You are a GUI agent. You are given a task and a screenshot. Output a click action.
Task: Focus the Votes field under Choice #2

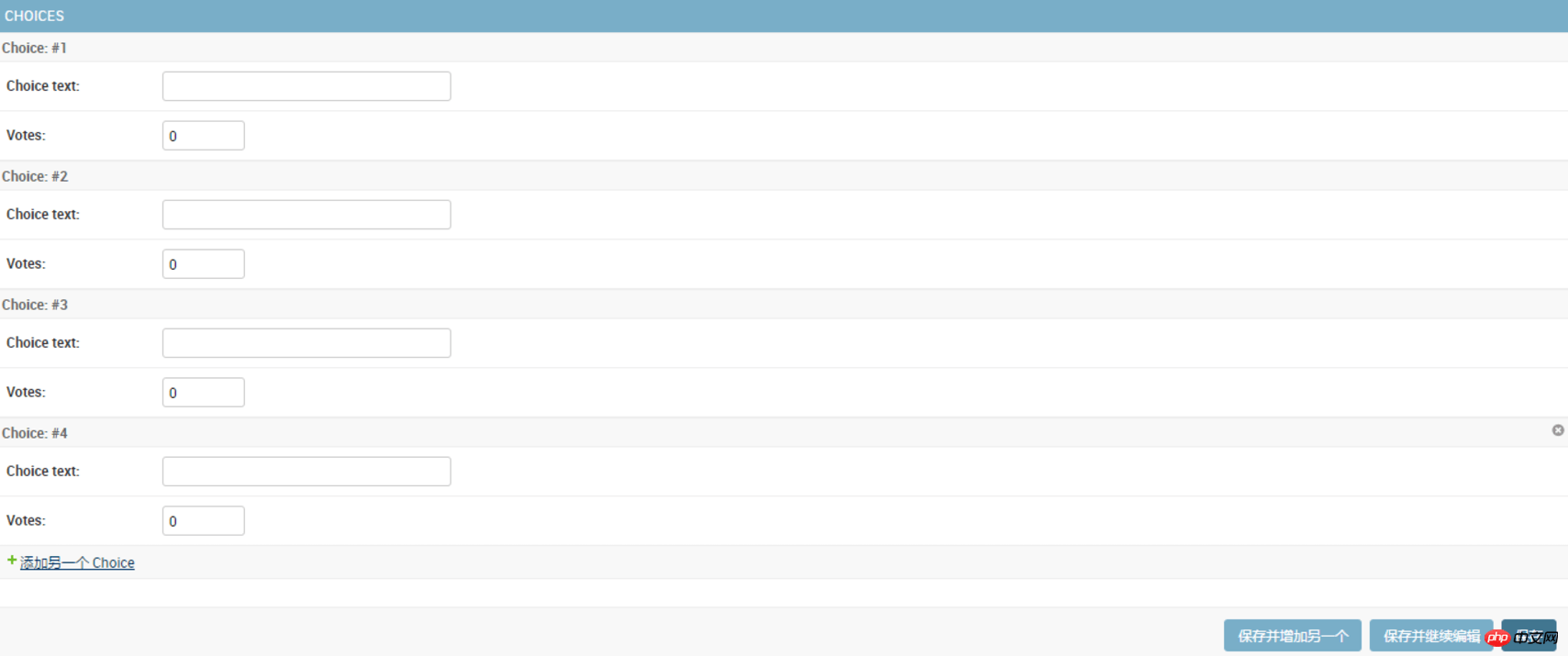pos(203,264)
